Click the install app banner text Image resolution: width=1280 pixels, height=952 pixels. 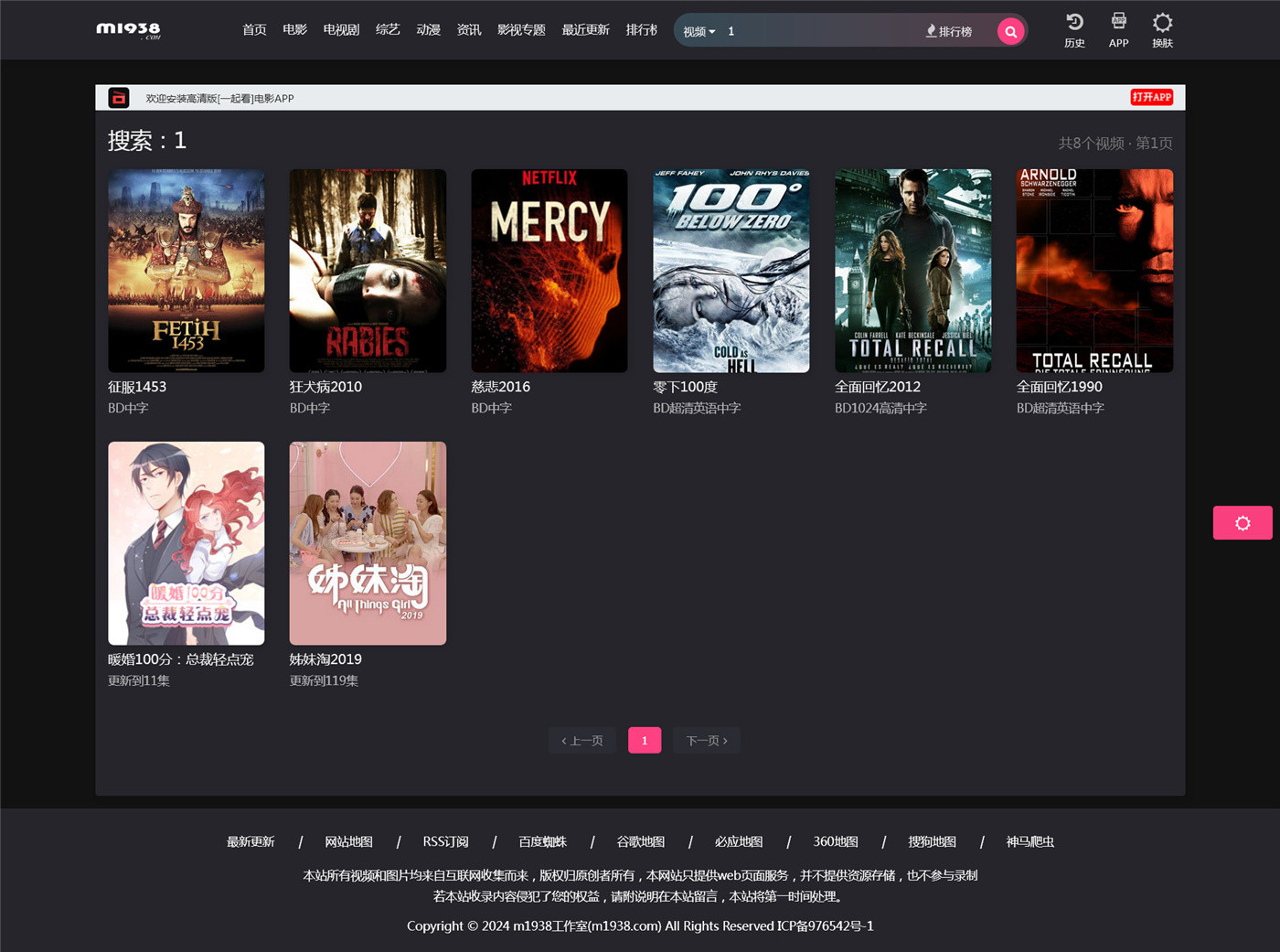(x=219, y=99)
